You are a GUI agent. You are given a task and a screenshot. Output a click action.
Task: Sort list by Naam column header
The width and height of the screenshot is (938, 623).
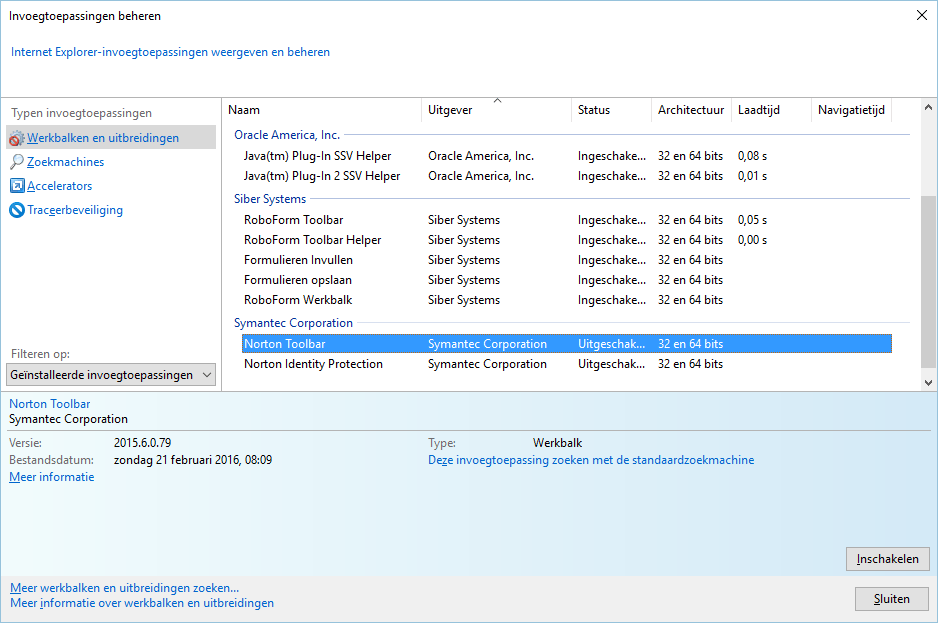[244, 110]
